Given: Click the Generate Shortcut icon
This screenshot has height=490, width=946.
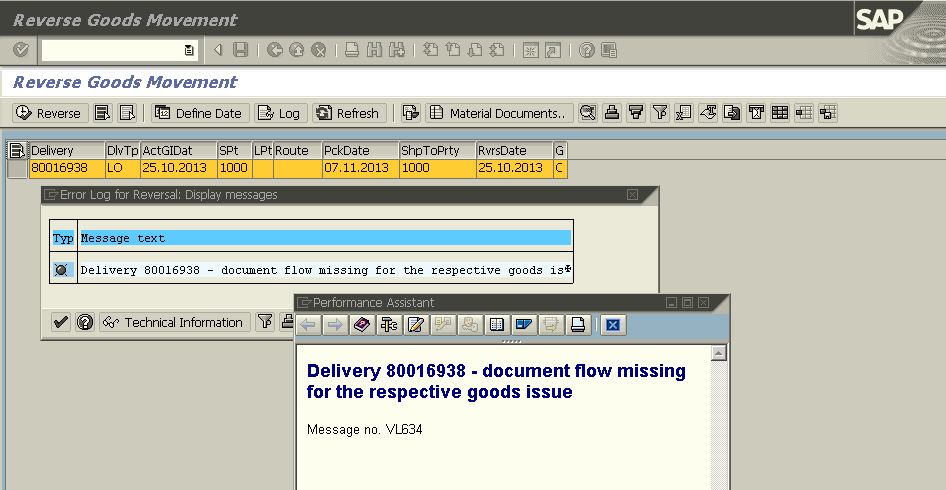Looking at the screenshot, I should point(553,50).
